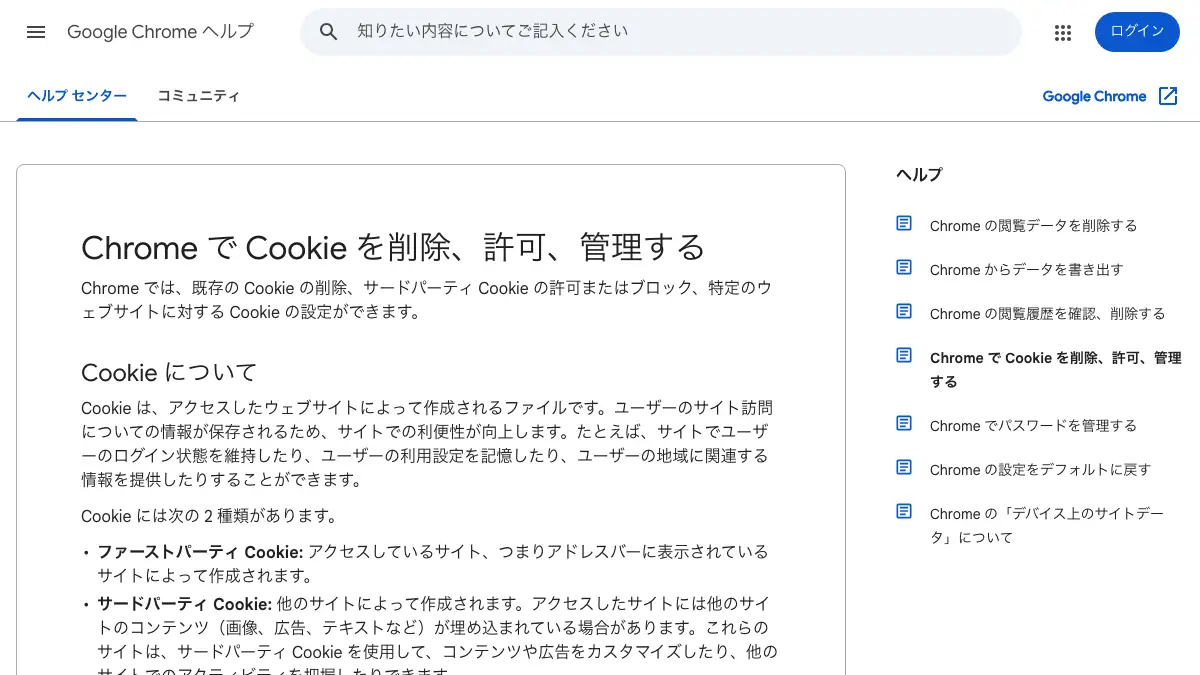This screenshot has width=1200, height=675.
Task: Click article icon beside Chrome の設定をデフォルトに戻す
Action: pos(904,468)
